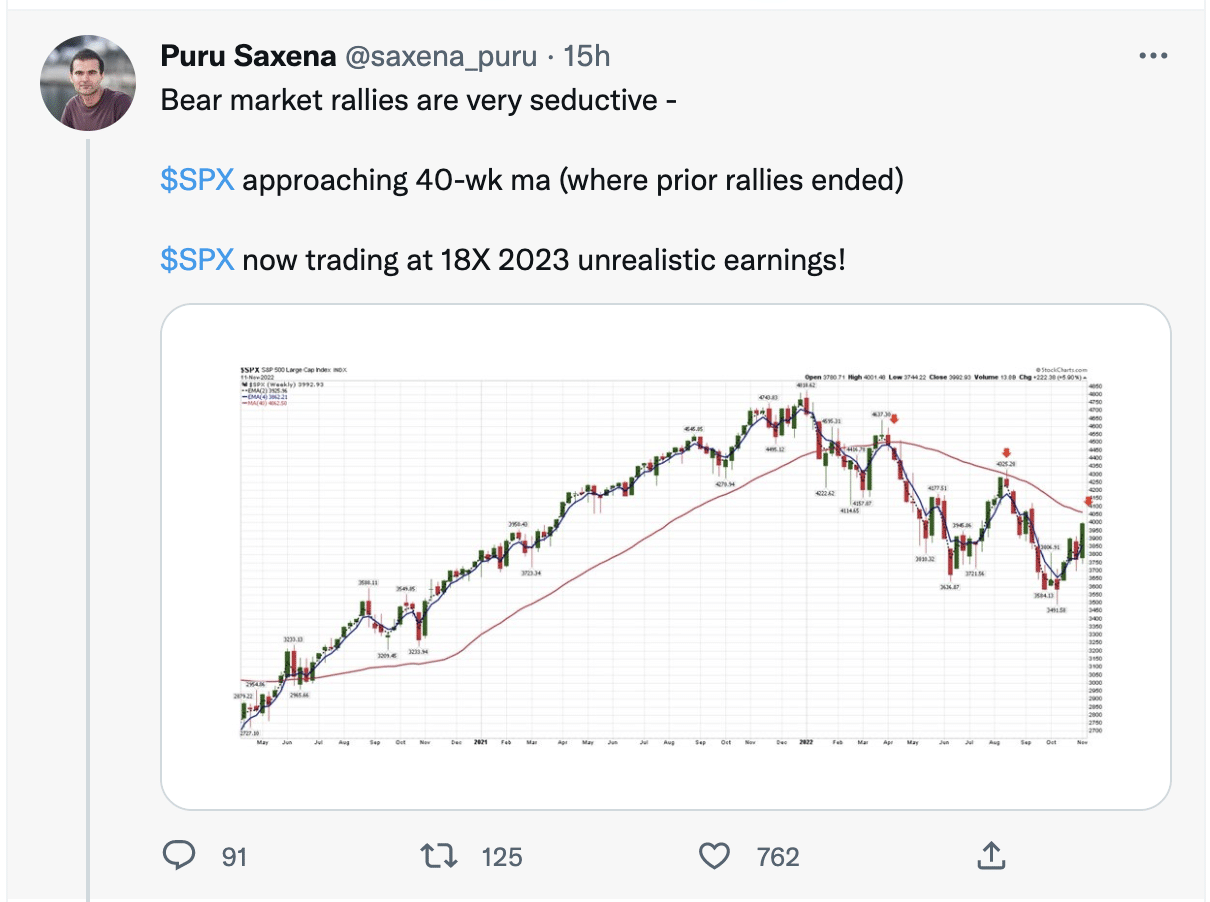Click the 15h timestamp link
Screen dimensions: 1210x902
pyautogui.click(x=587, y=57)
